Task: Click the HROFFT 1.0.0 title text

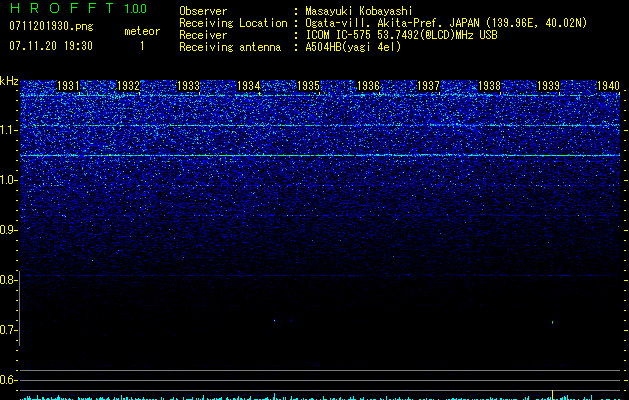Action: [x=79, y=8]
